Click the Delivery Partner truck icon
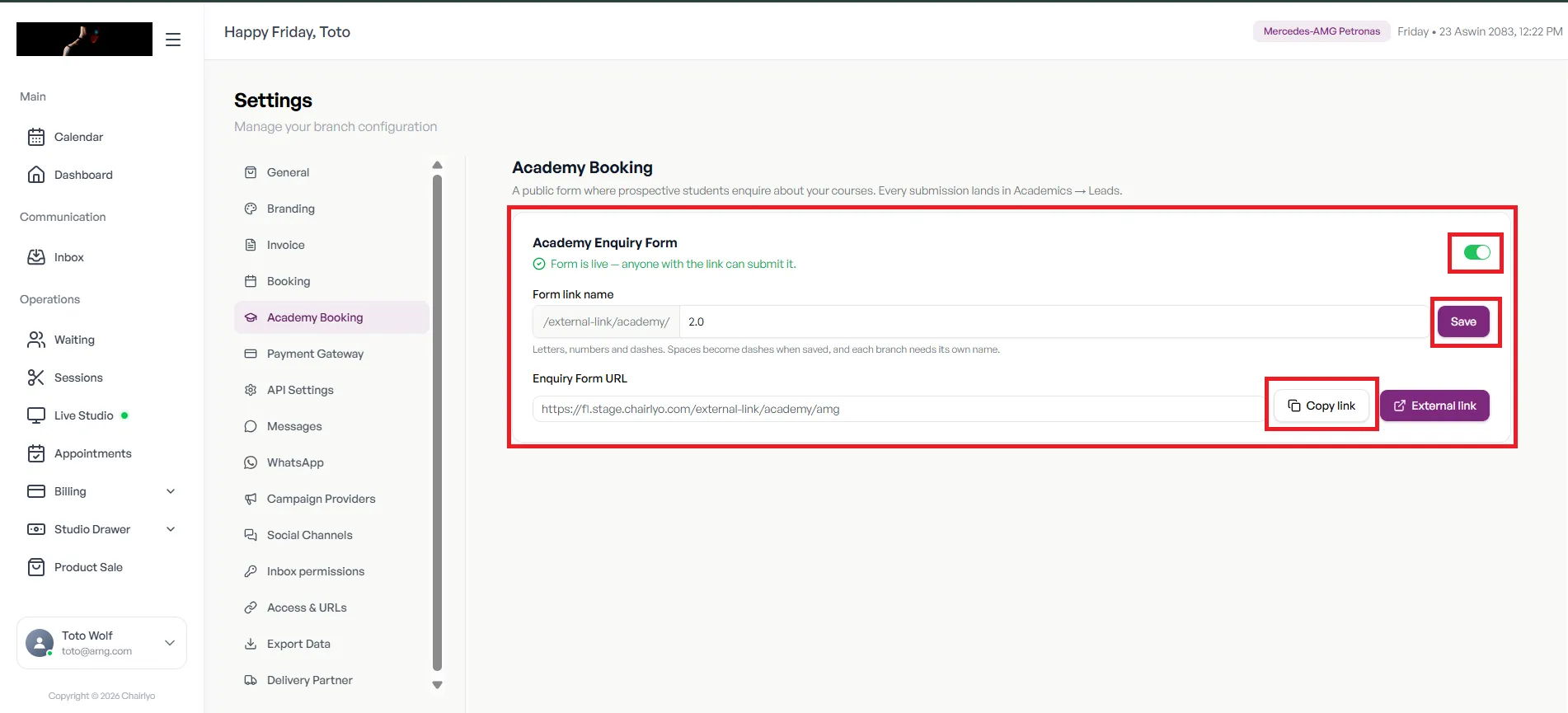The image size is (1568, 713). (251, 680)
